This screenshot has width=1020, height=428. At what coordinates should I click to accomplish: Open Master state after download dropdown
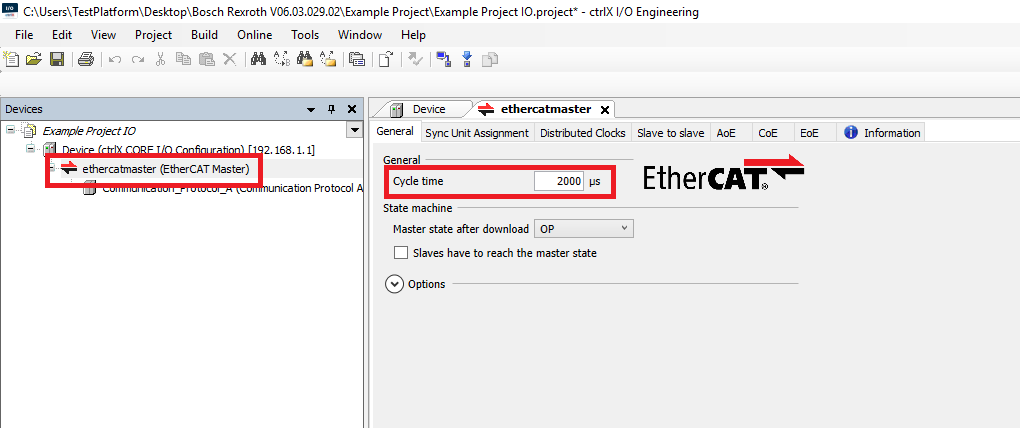(584, 229)
